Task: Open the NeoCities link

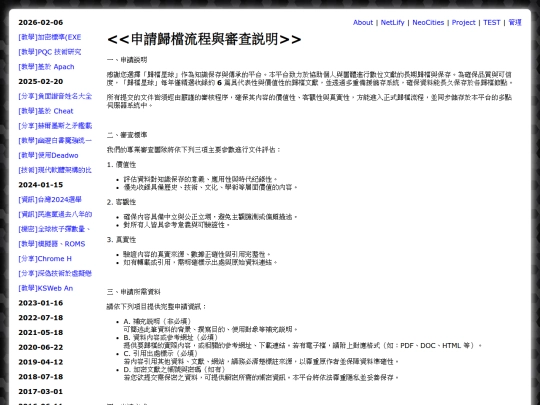Action: point(428,22)
